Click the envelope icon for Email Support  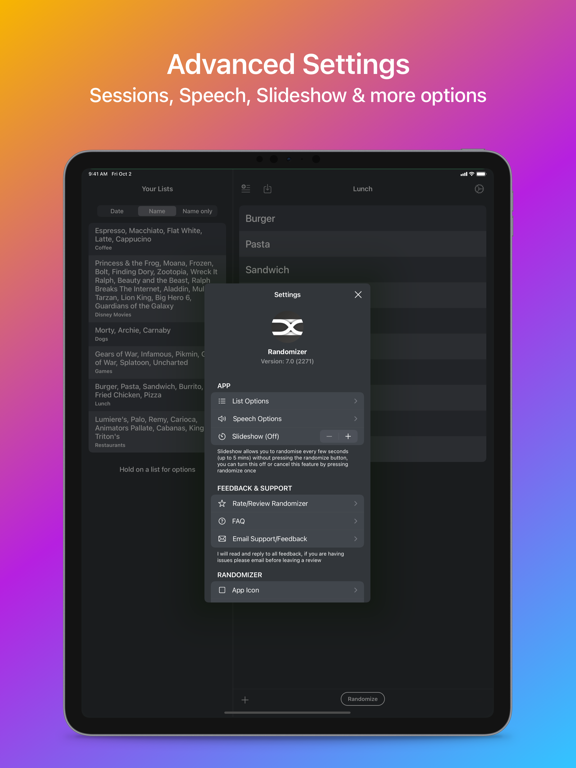point(222,539)
